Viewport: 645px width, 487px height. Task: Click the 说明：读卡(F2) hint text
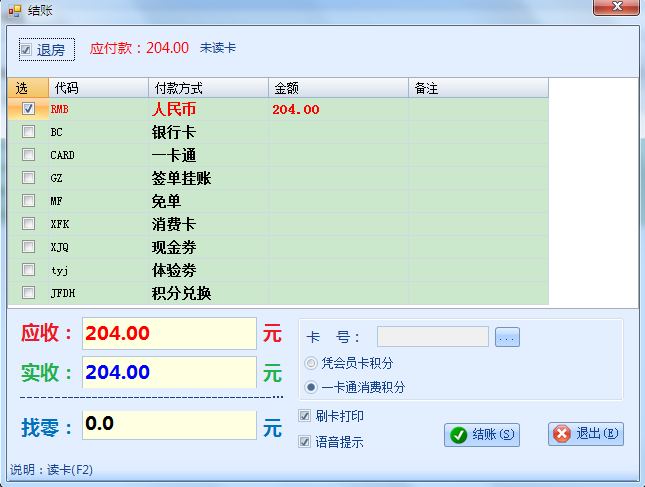pos(51,469)
